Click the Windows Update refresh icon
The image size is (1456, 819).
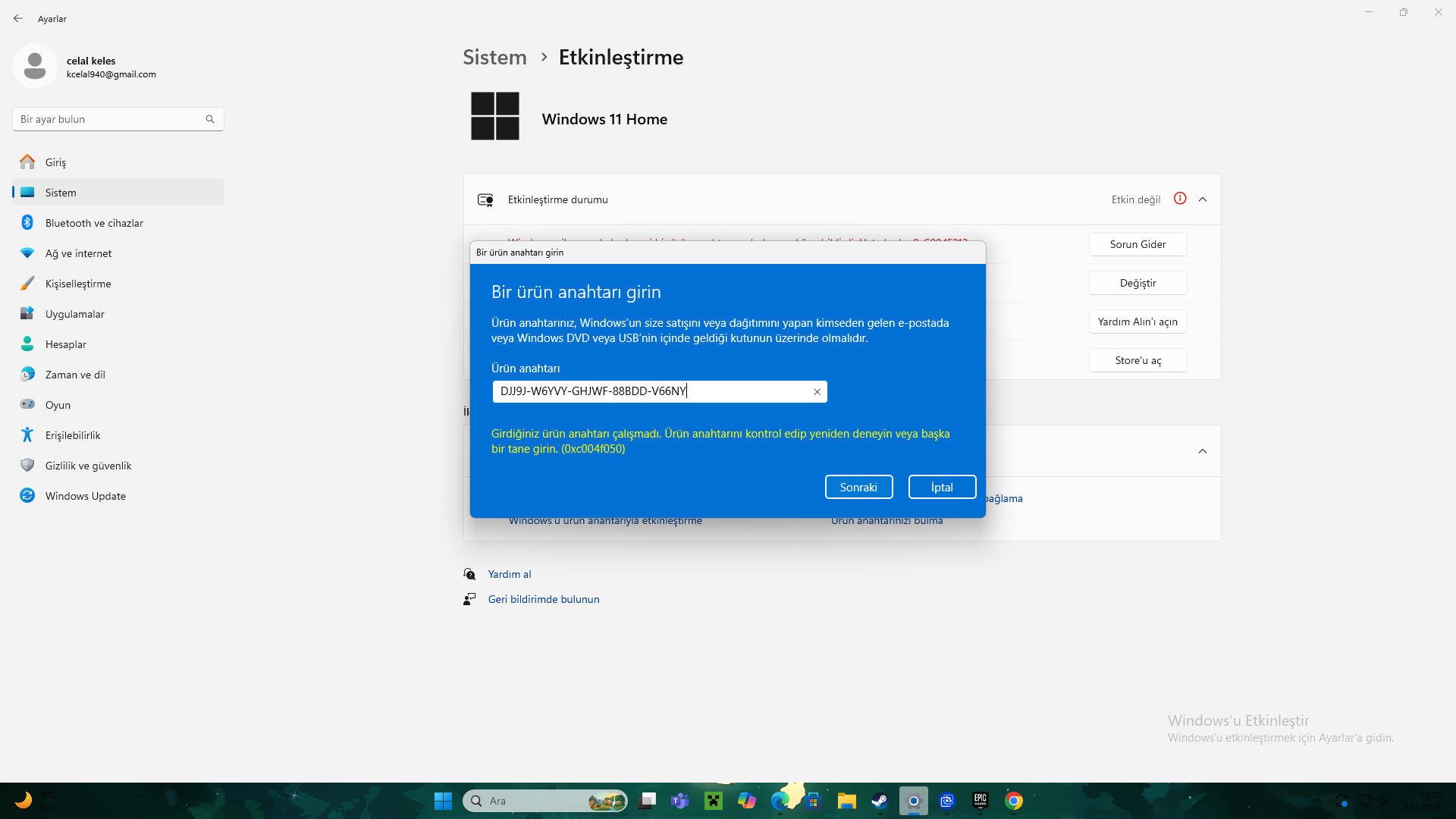[27, 496]
